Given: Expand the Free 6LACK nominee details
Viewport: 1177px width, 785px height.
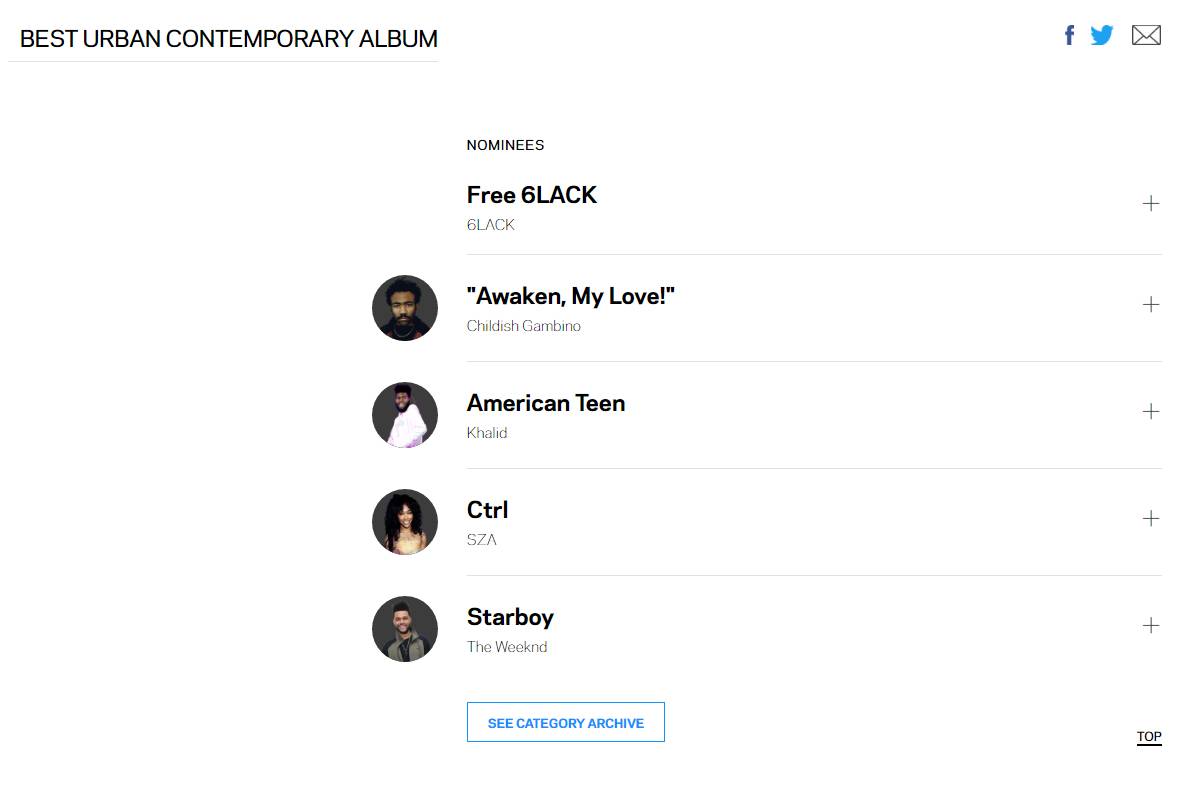Looking at the screenshot, I should pos(1151,204).
